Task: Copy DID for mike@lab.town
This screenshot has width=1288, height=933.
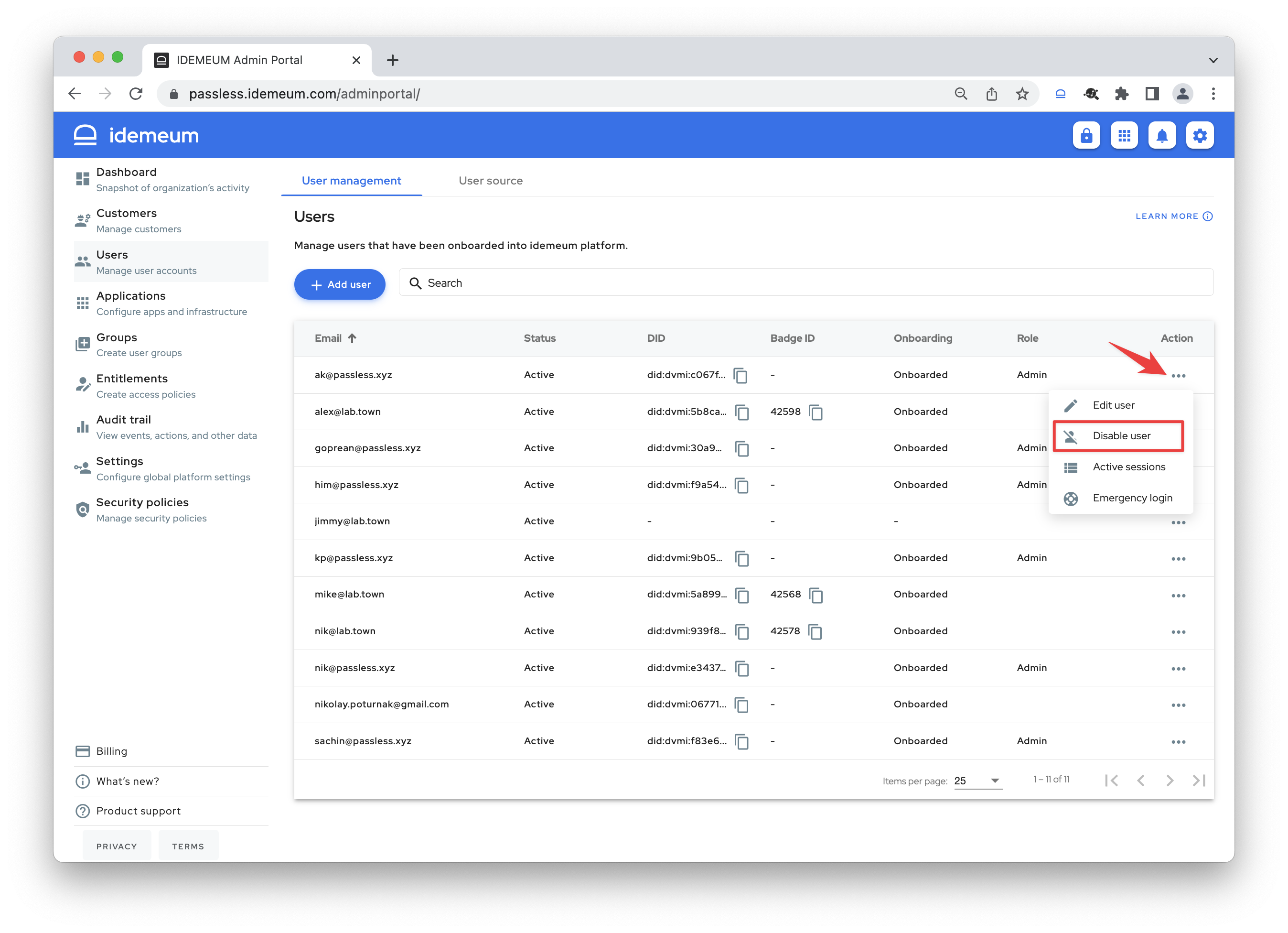Action: coord(741,595)
